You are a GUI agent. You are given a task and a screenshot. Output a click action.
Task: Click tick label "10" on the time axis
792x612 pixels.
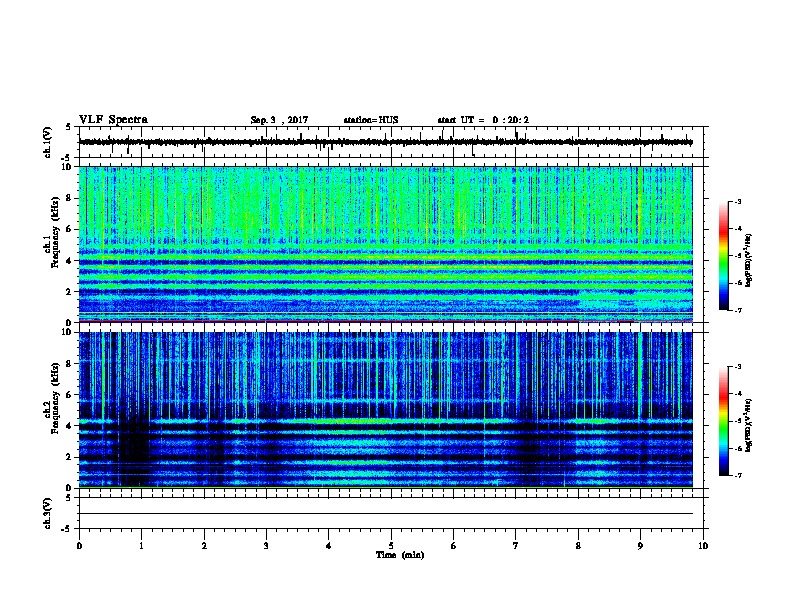tap(703, 546)
